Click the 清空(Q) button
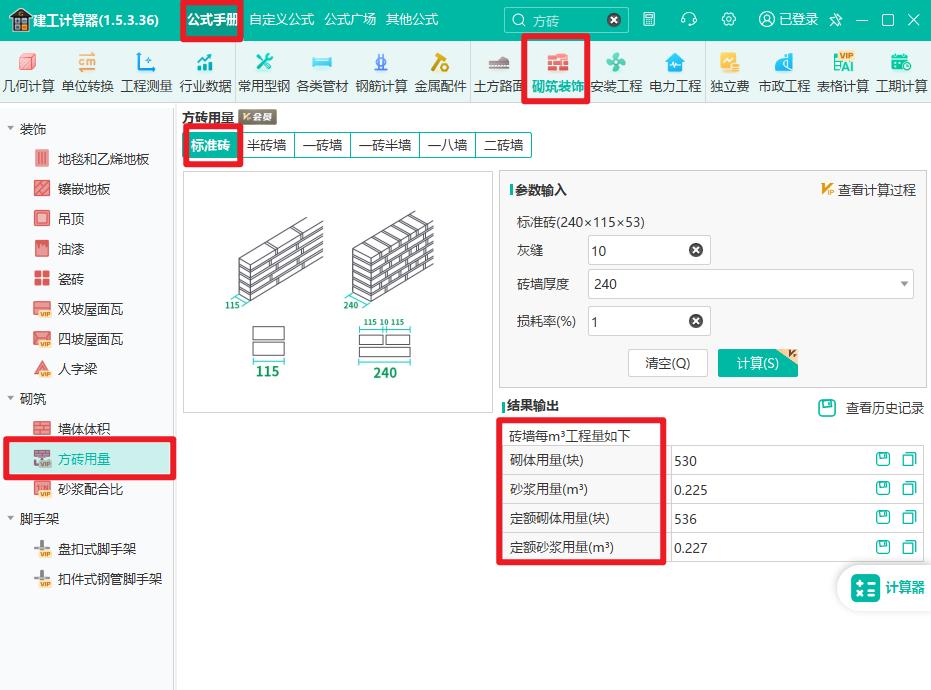This screenshot has height=690, width=931. coord(668,363)
